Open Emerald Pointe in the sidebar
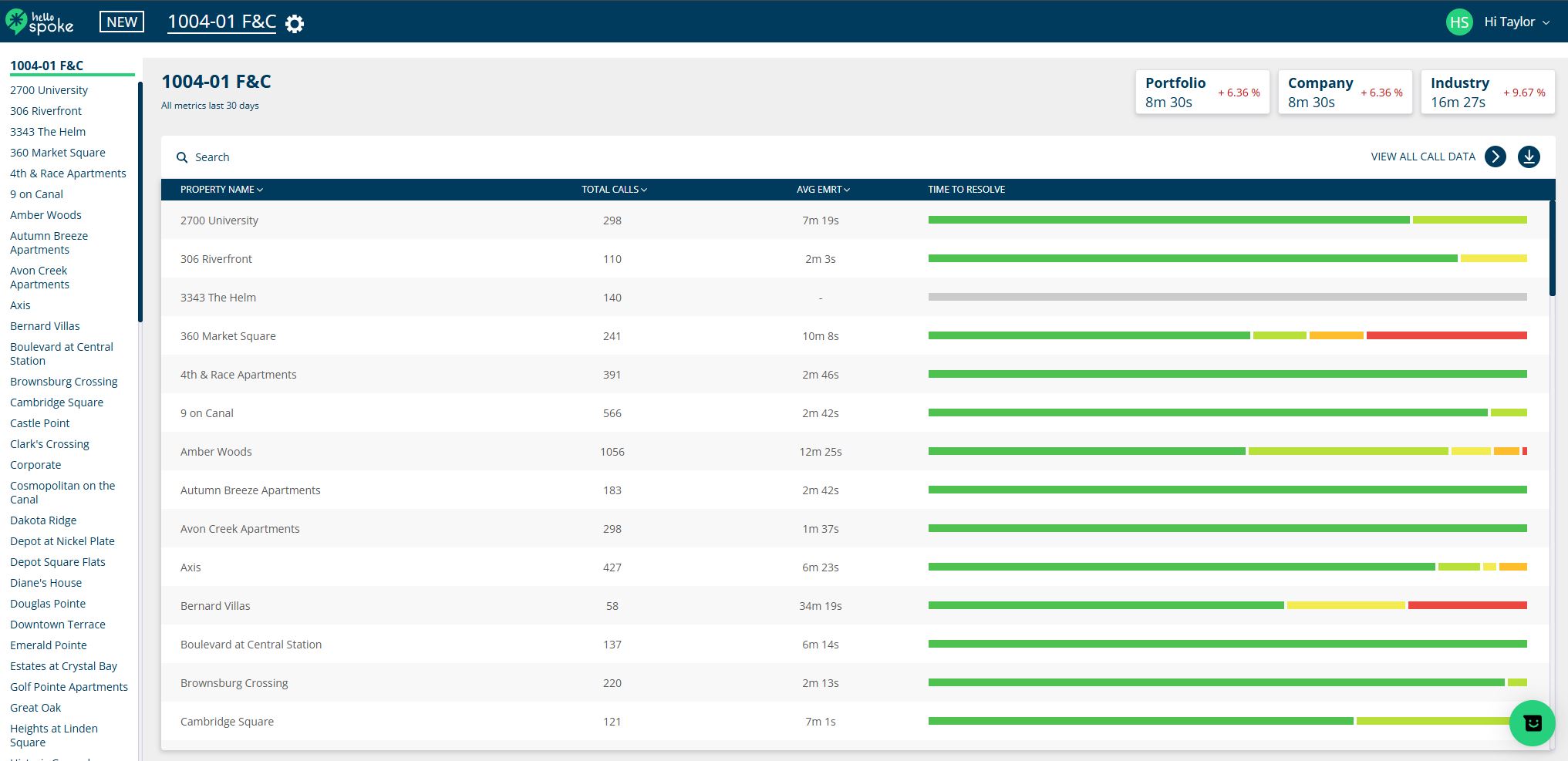1568x761 pixels. click(x=49, y=645)
